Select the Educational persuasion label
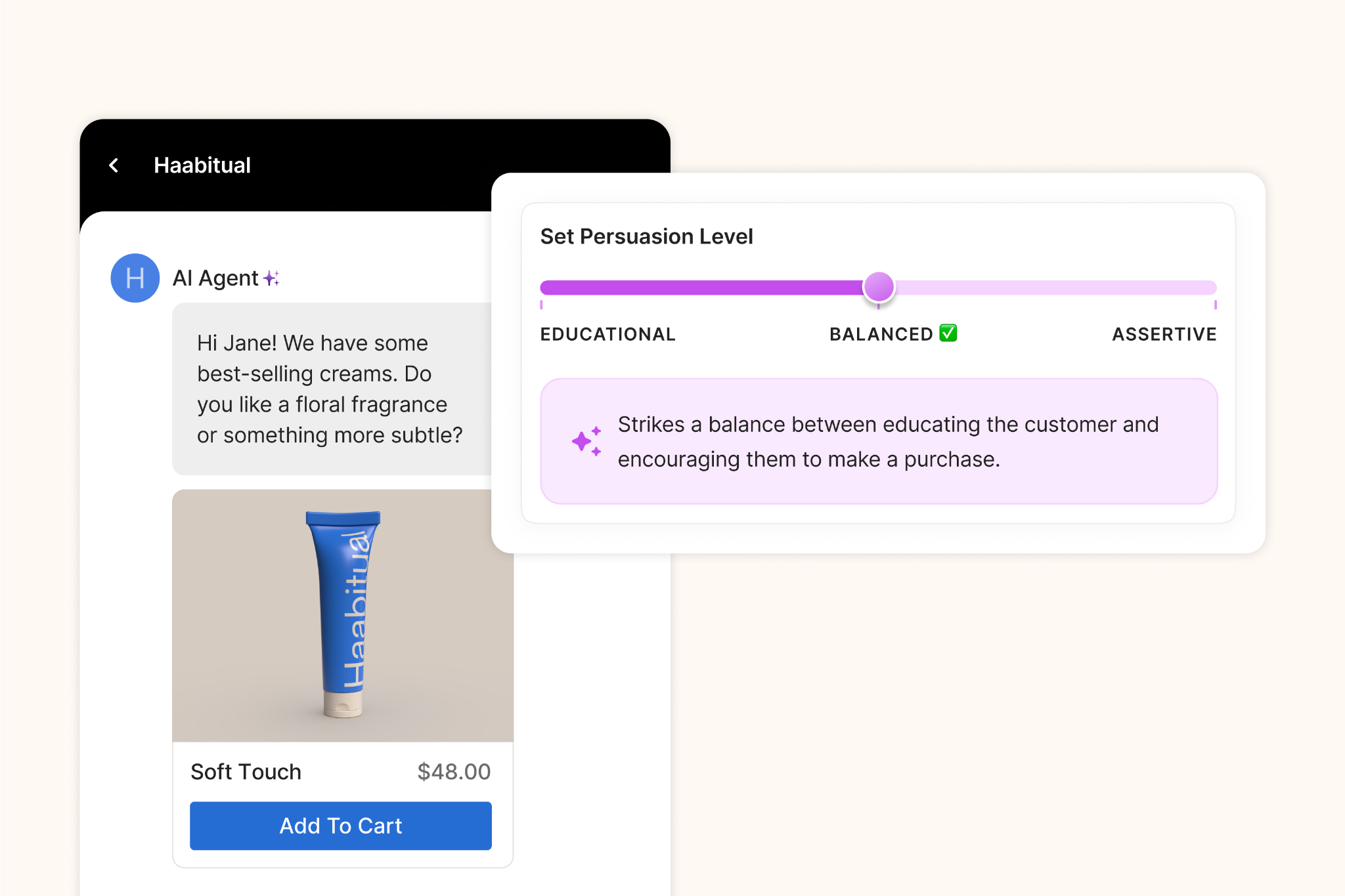This screenshot has height=896, width=1345. click(607, 334)
